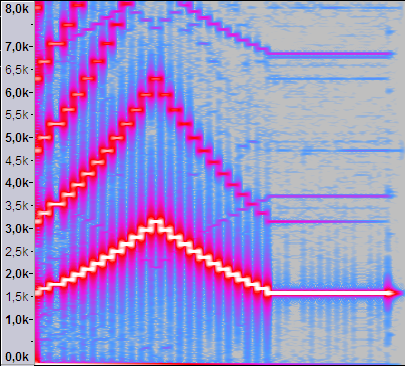Select the 6,5k mark on vertical ruler
Image resolution: width=405 pixels, height=366 pixels.
(x=17, y=70)
